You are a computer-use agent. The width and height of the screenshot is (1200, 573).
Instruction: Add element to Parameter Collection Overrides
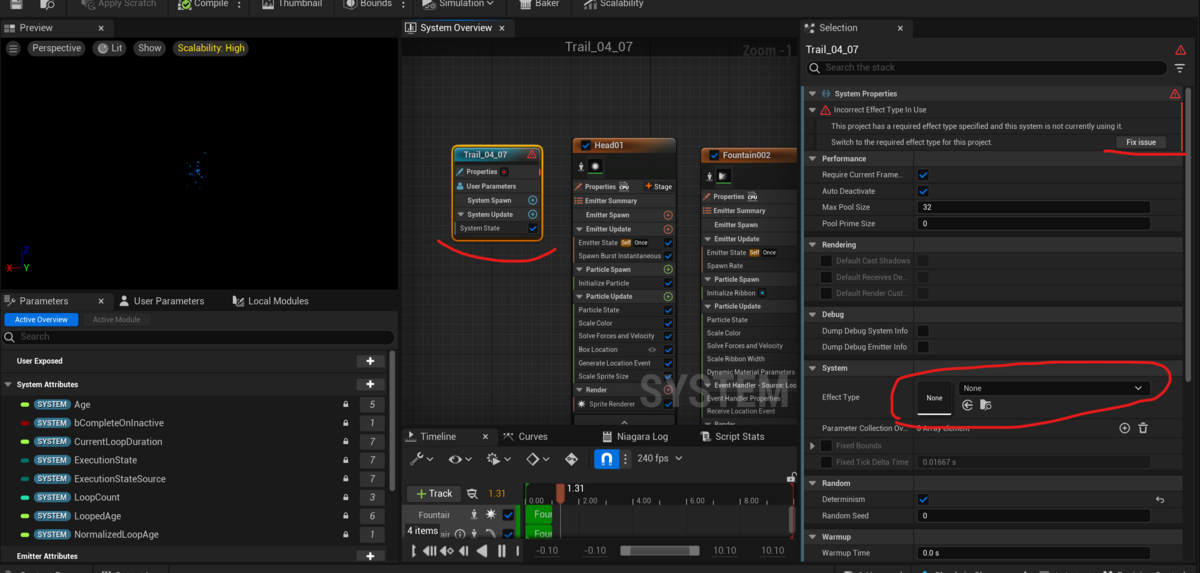[1124, 428]
